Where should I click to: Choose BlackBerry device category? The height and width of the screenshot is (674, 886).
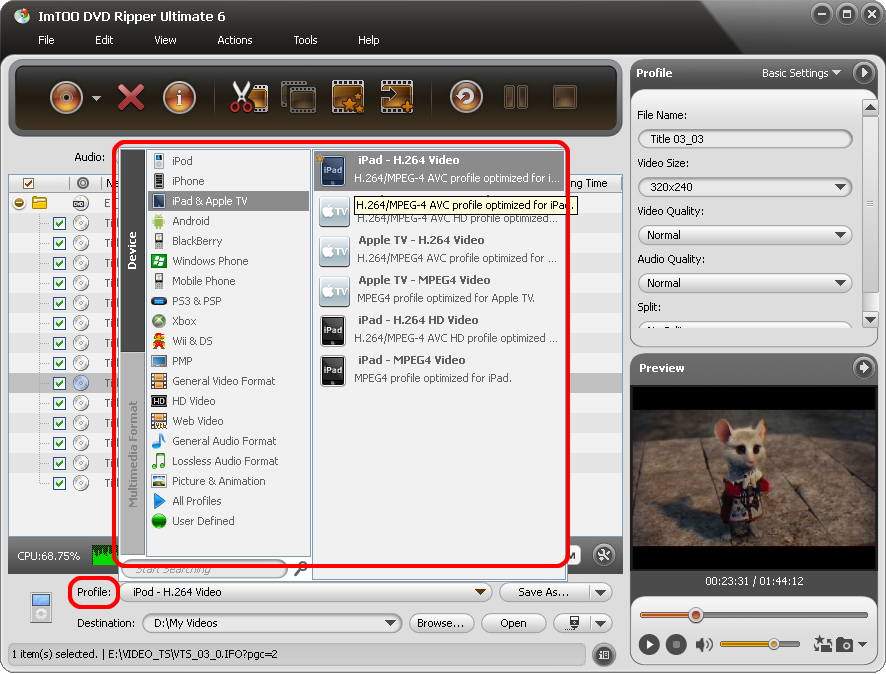click(x=229, y=241)
